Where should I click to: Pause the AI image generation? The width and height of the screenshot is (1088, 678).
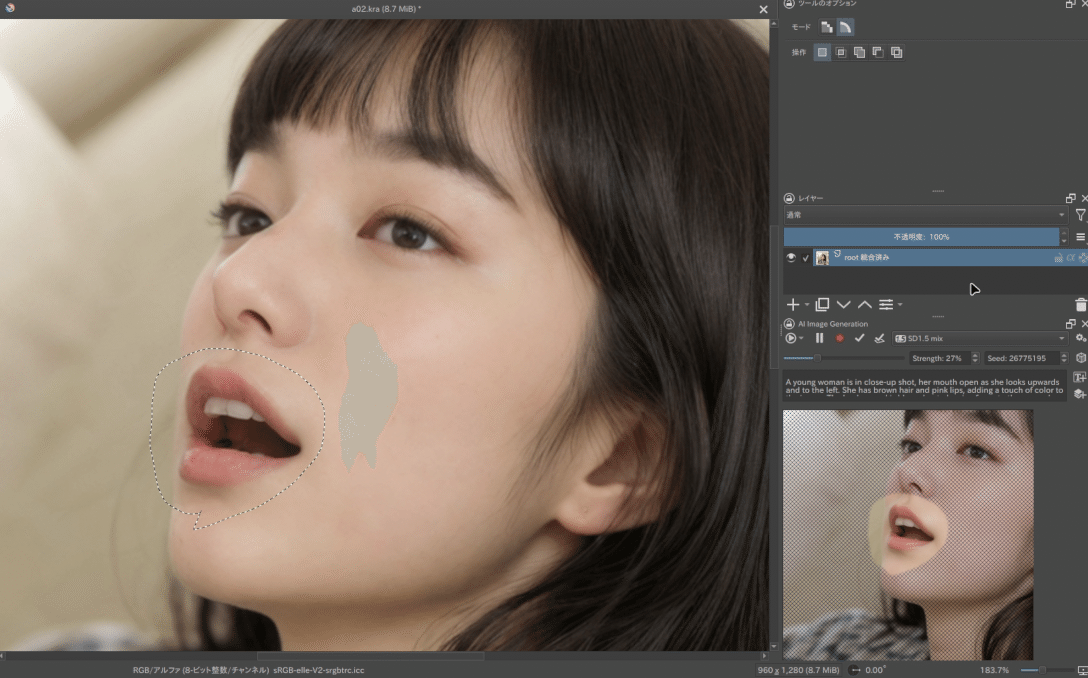pos(819,338)
